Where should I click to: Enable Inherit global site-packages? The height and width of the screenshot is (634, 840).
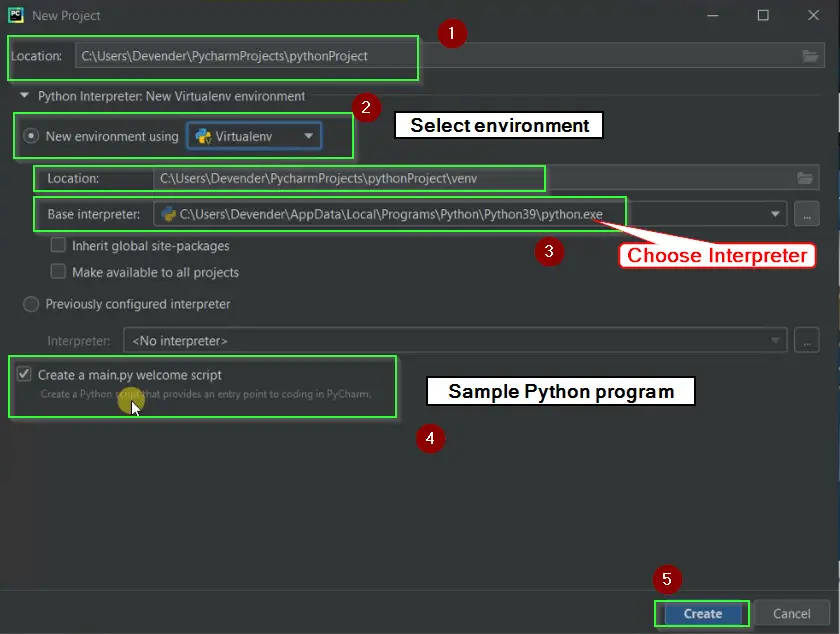[58, 245]
